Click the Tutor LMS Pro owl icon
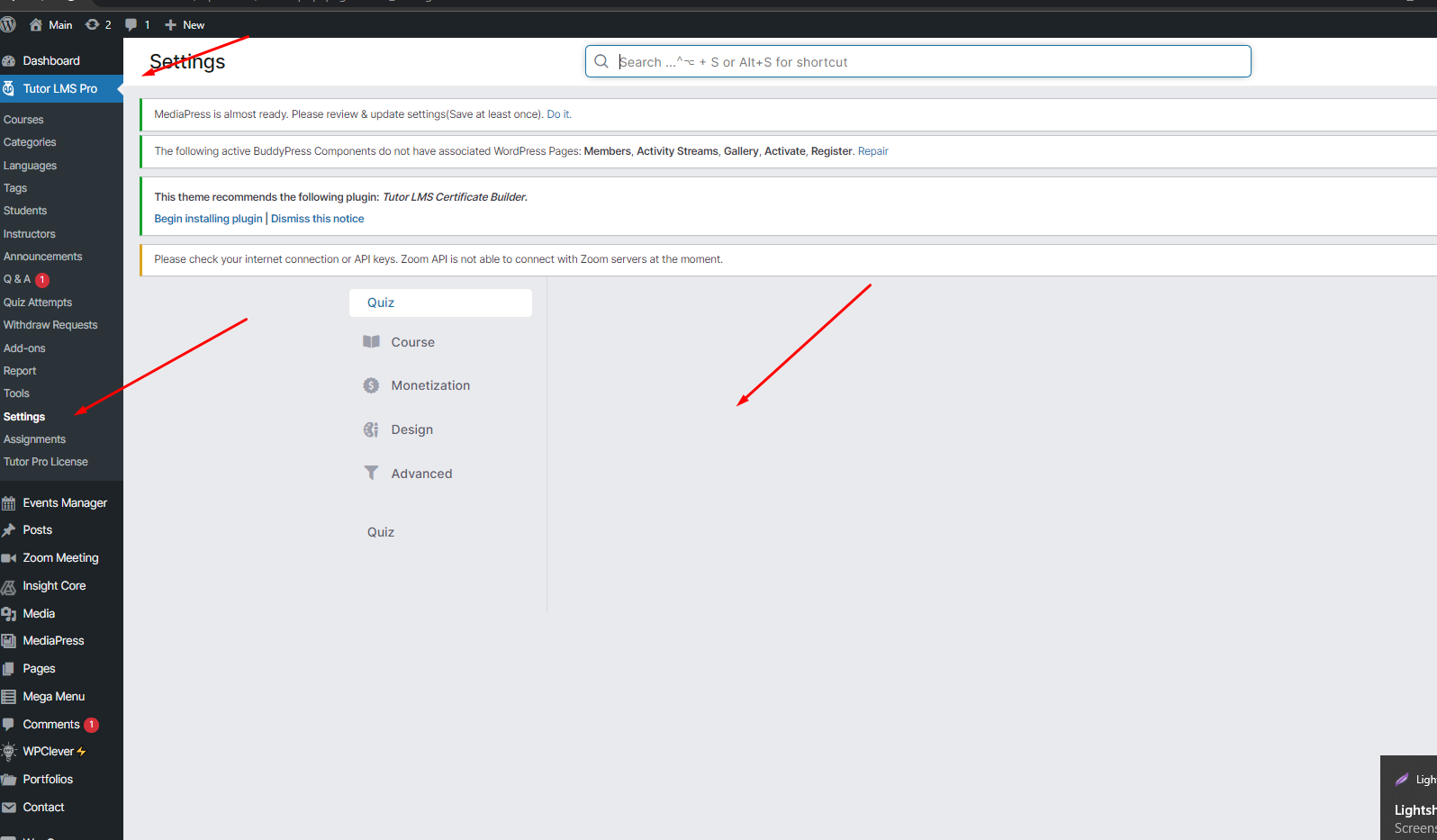Viewport: 1437px width, 840px height. (9, 88)
